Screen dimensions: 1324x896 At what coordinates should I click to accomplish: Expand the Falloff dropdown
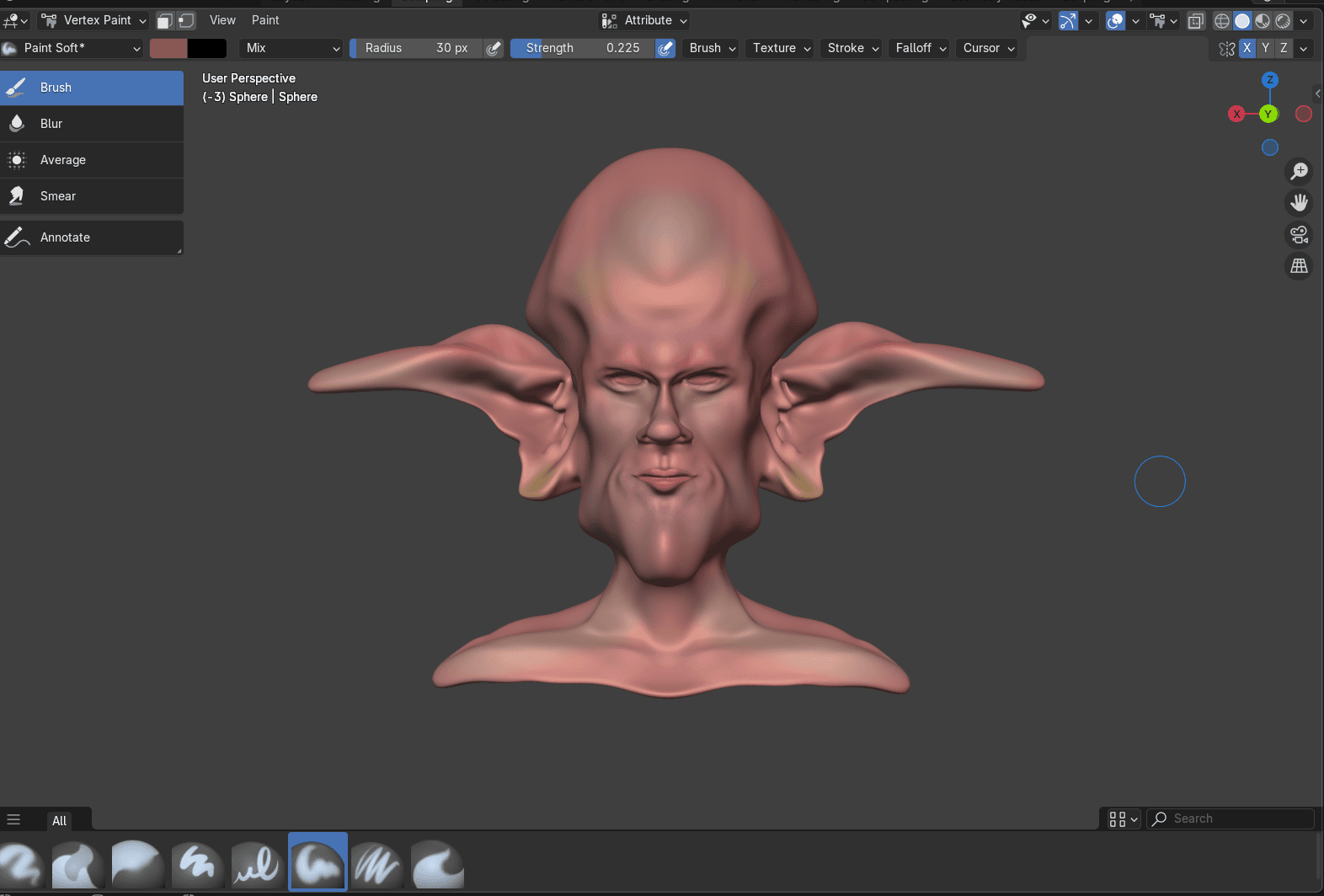[921, 48]
